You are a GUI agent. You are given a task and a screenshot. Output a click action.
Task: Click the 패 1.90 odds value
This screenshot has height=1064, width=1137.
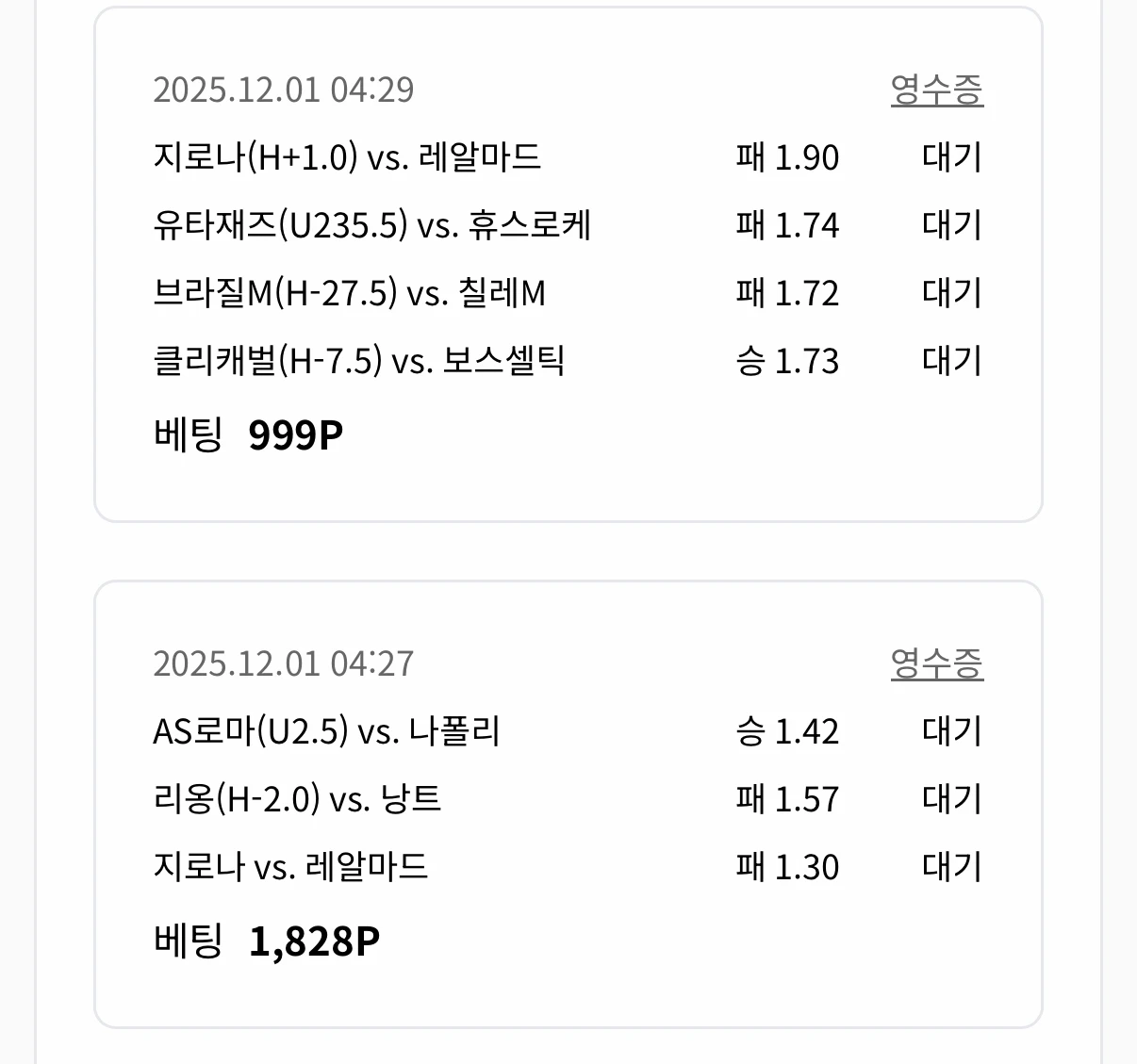point(788,158)
